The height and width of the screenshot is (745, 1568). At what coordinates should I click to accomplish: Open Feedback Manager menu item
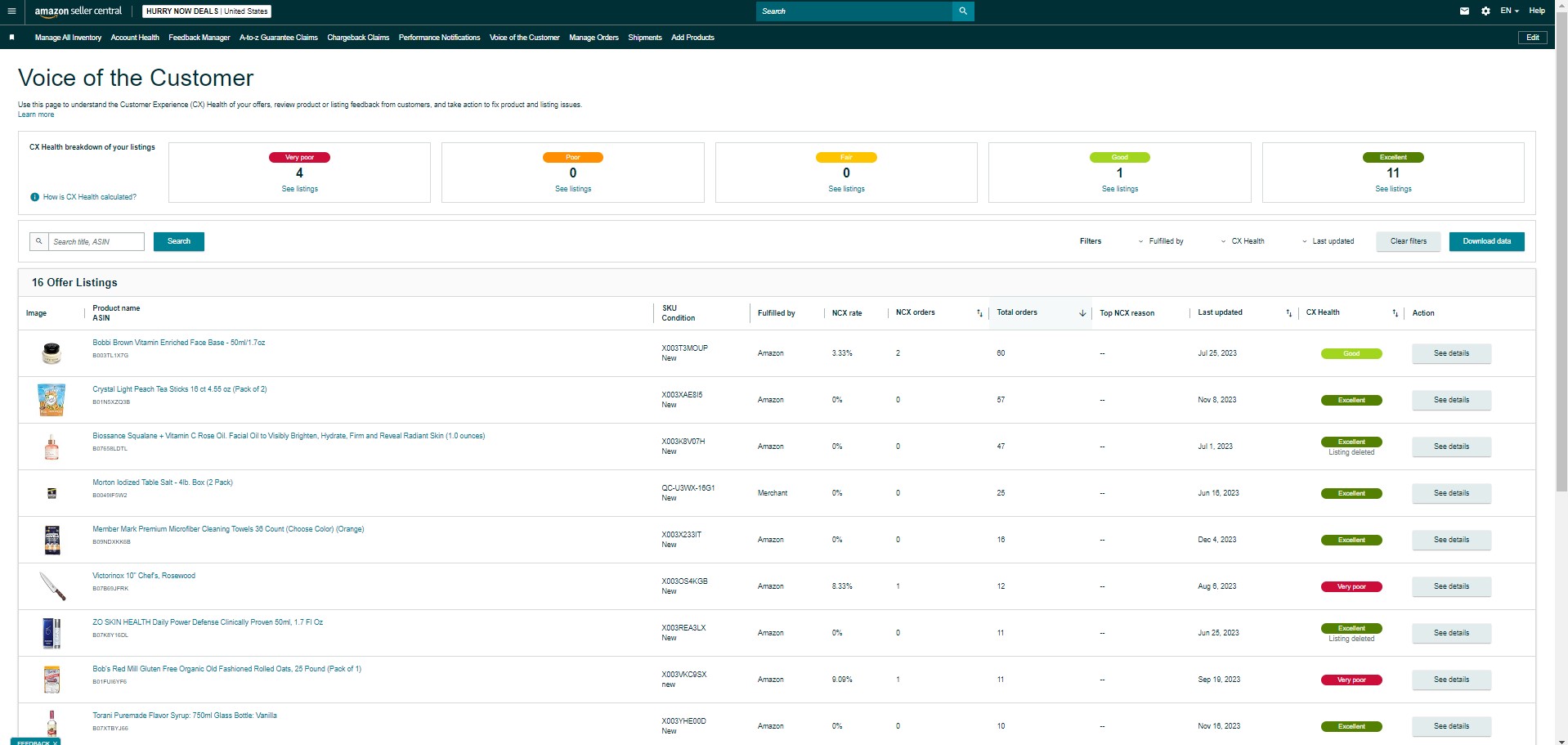(x=199, y=38)
